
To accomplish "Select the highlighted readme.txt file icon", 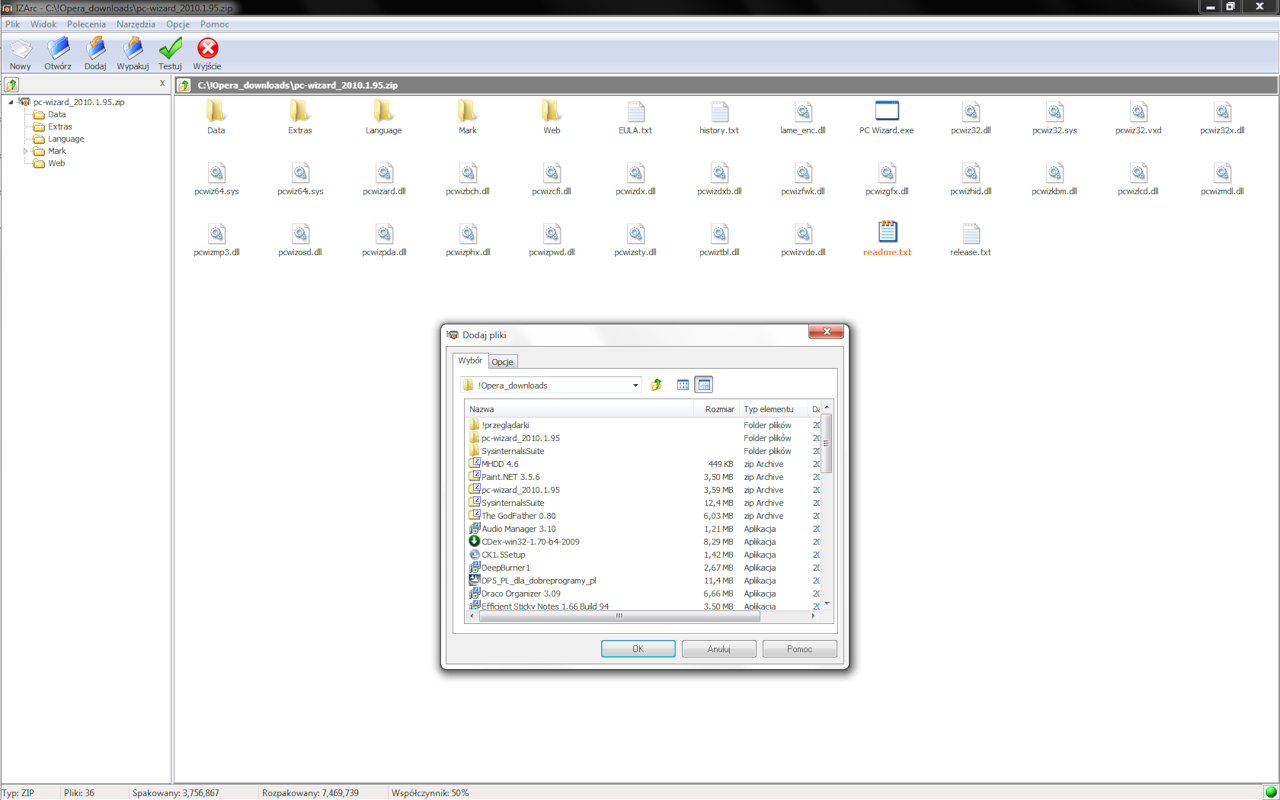I will point(887,232).
